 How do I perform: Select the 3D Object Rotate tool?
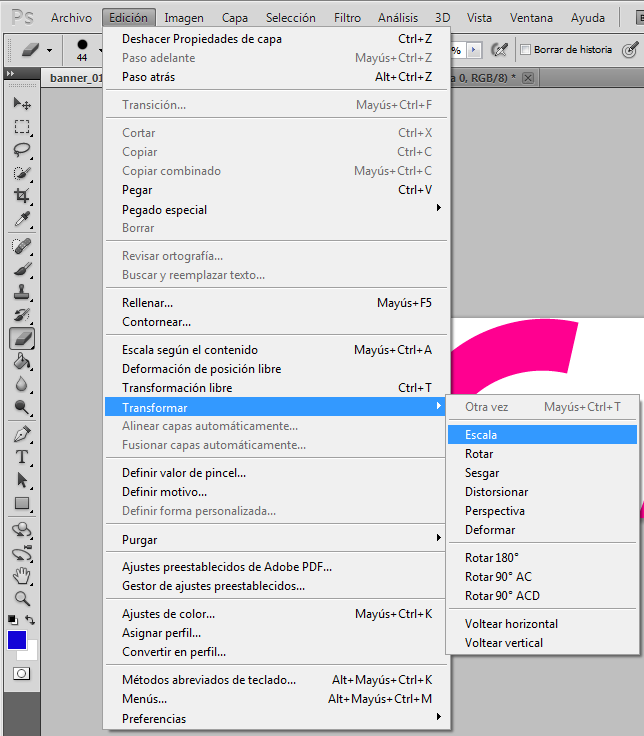pos(22,530)
